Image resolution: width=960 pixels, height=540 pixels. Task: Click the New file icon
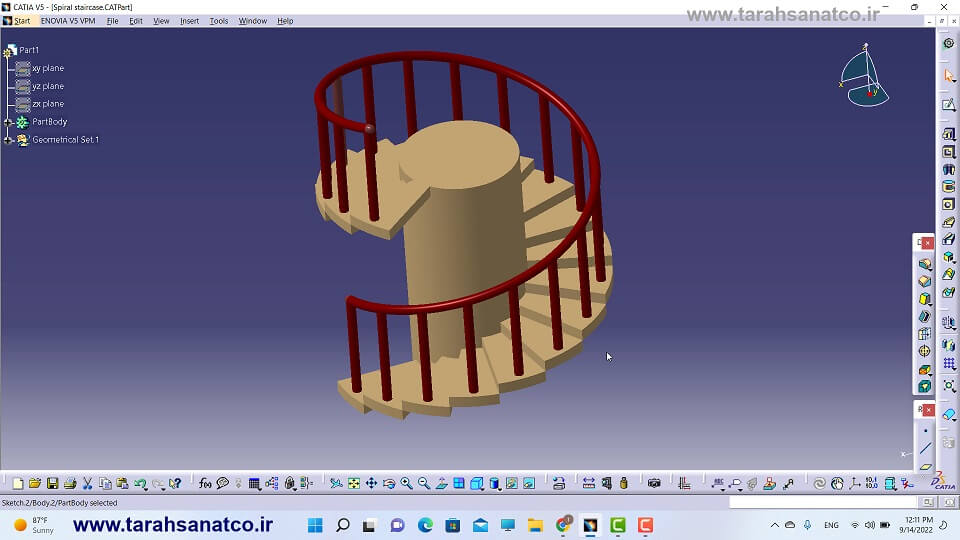coord(18,484)
